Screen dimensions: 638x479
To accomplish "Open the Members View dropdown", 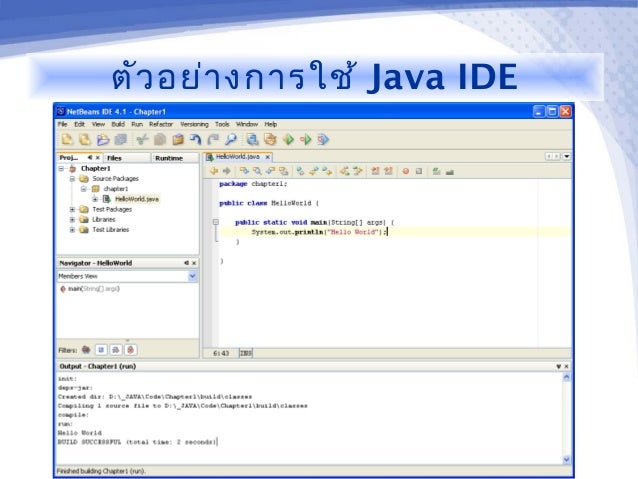I will click(x=192, y=276).
